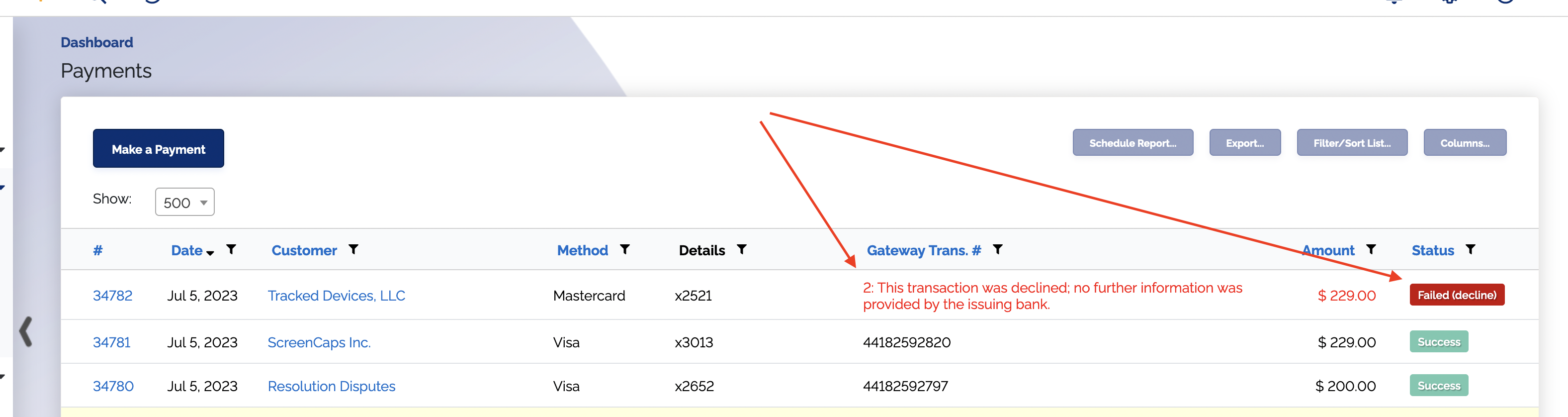The width and height of the screenshot is (1568, 417).
Task: Click the Method column filter icon
Action: click(624, 249)
